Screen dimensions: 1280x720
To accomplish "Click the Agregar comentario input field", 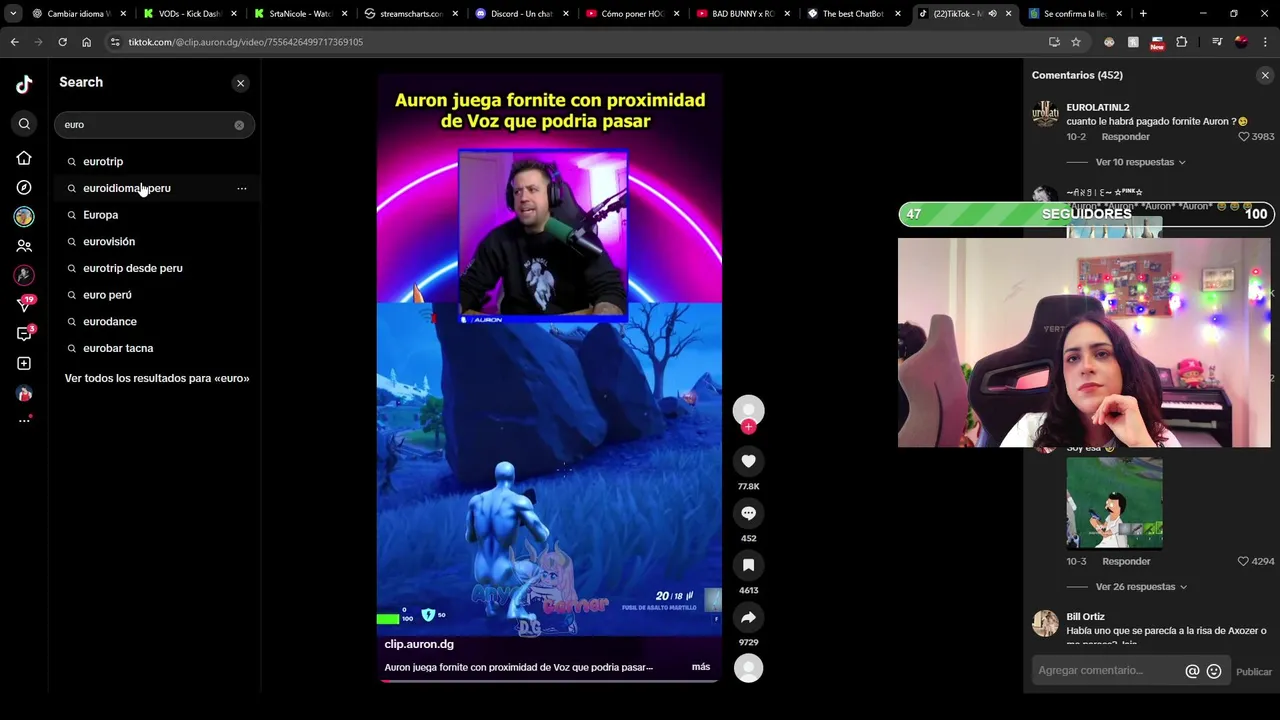I will coord(1108,671).
